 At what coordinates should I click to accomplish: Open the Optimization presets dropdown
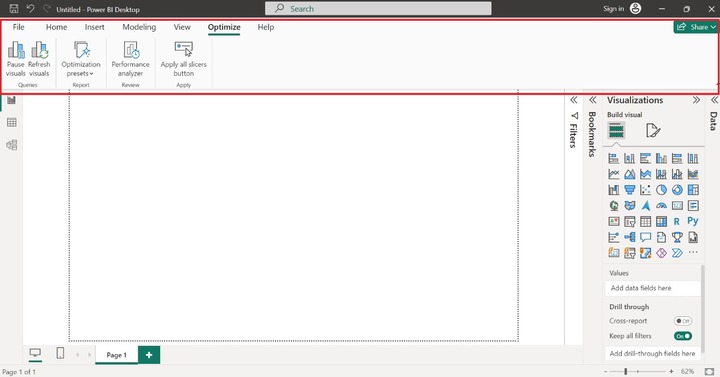81,59
